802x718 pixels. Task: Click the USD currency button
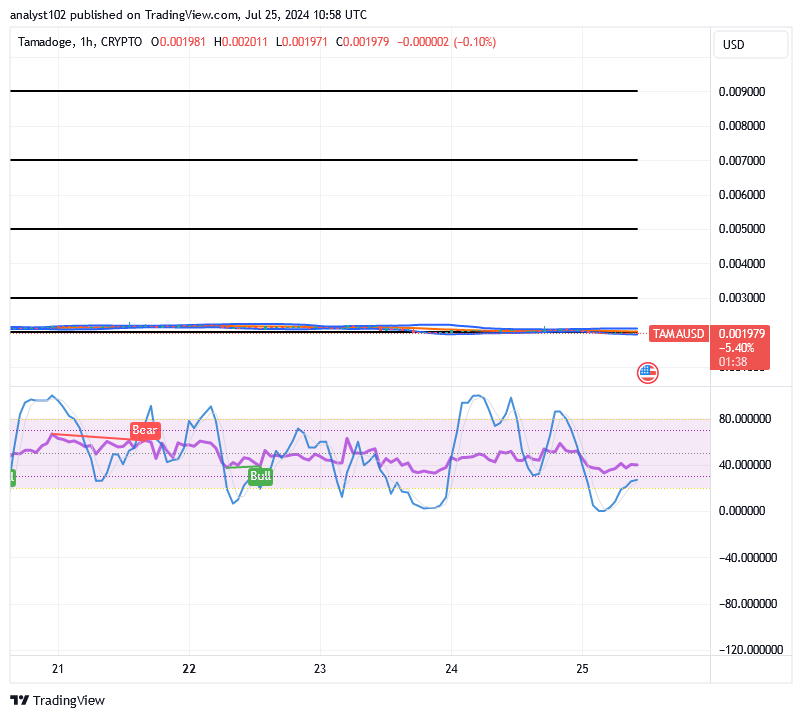tap(750, 45)
